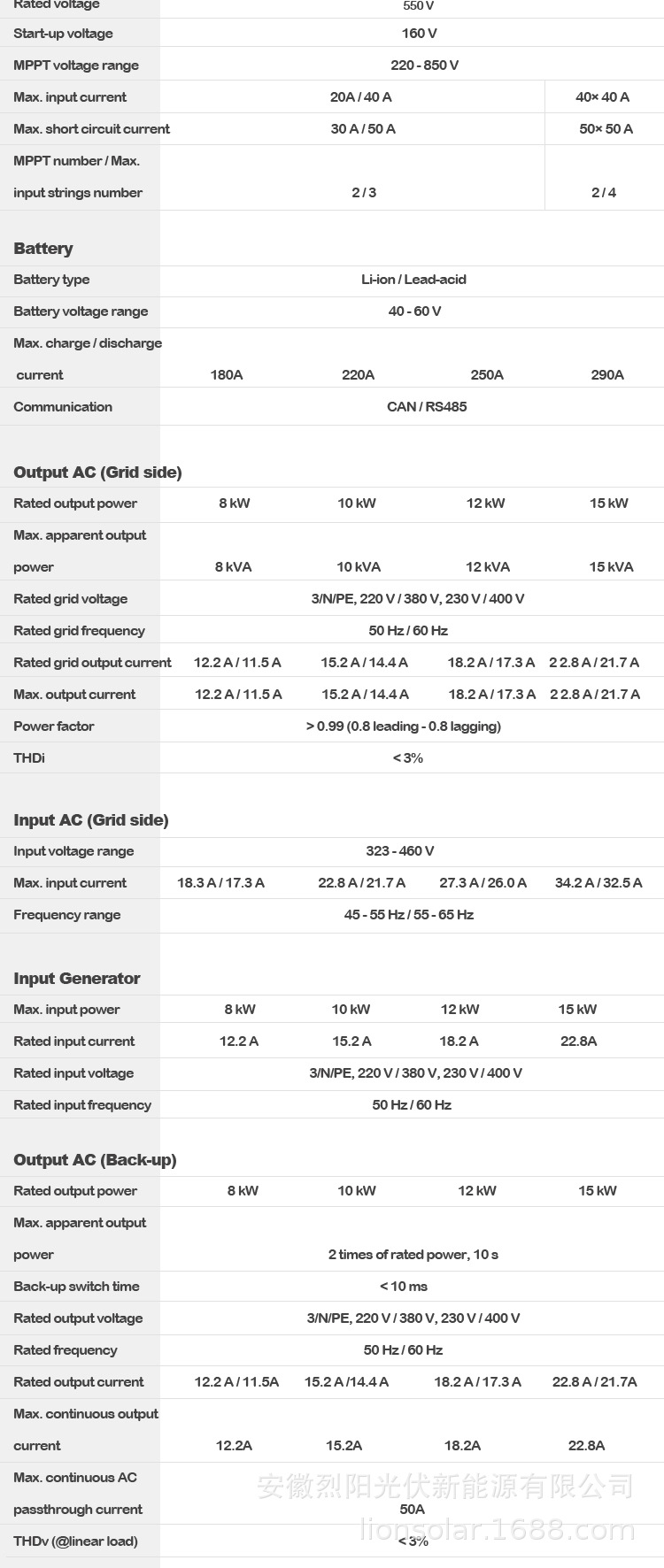
Task: Click the Battery section heading
Action: click(x=43, y=249)
